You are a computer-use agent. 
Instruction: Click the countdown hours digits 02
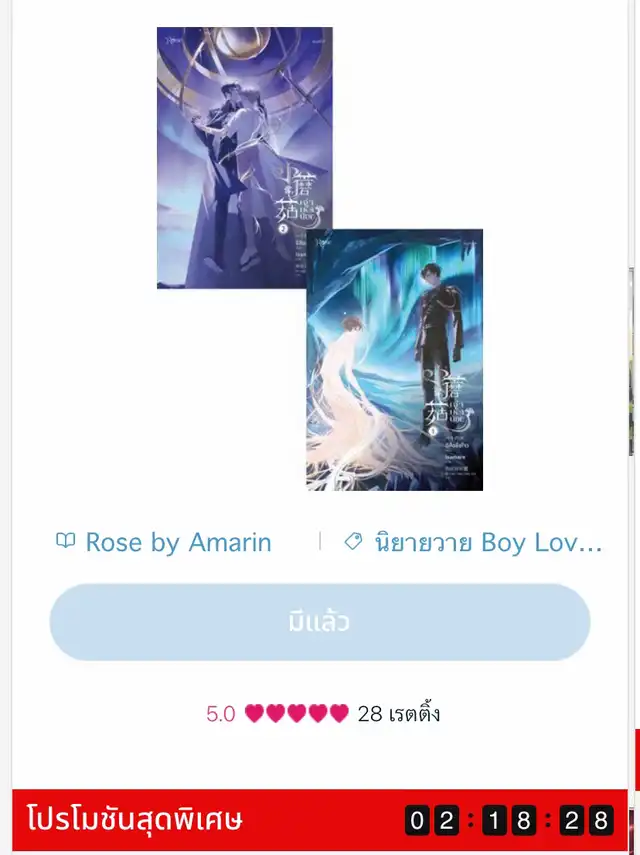point(432,820)
